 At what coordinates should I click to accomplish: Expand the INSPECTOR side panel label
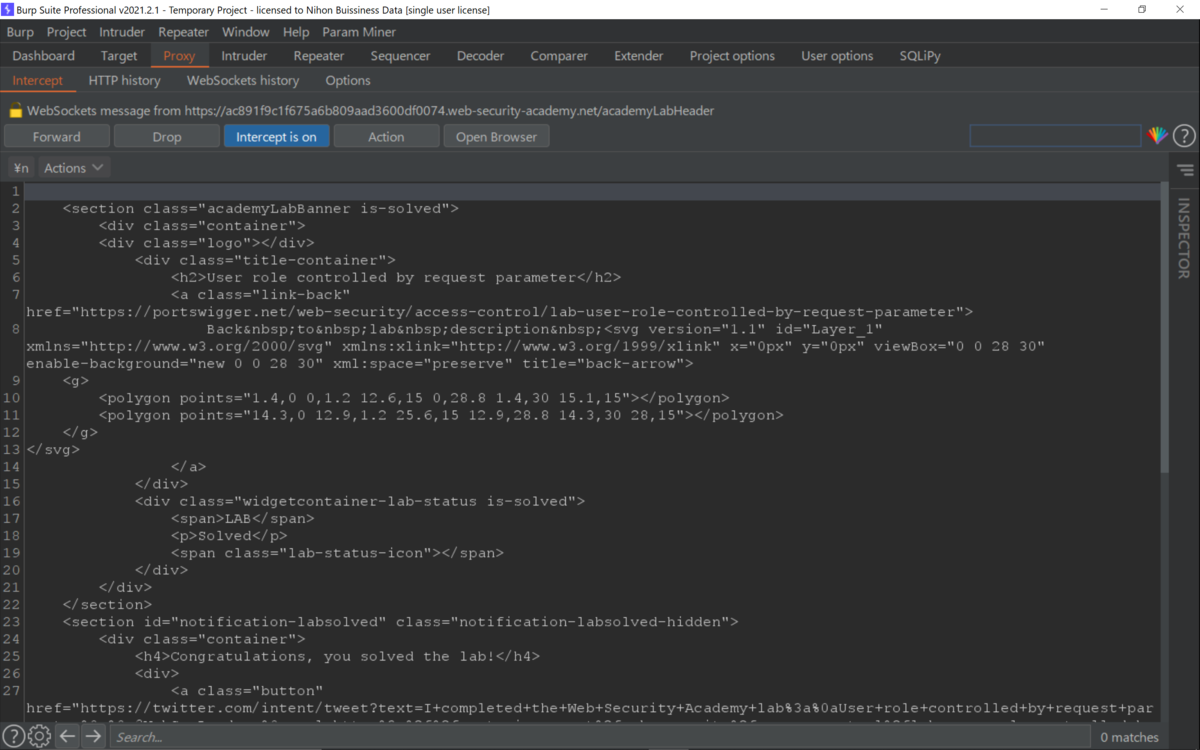tap(1184, 238)
